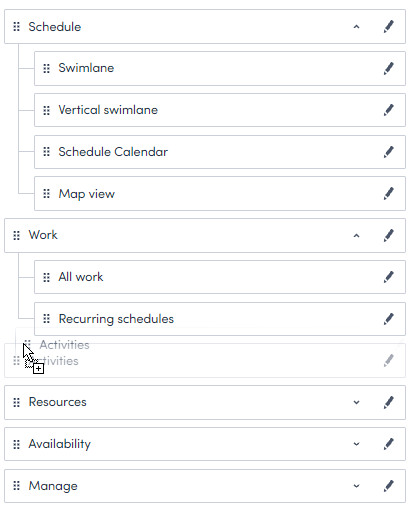Image resolution: width=409 pixels, height=514 pixels.
Task: Edit the Map view item
Action: click(x=389, y=194)
